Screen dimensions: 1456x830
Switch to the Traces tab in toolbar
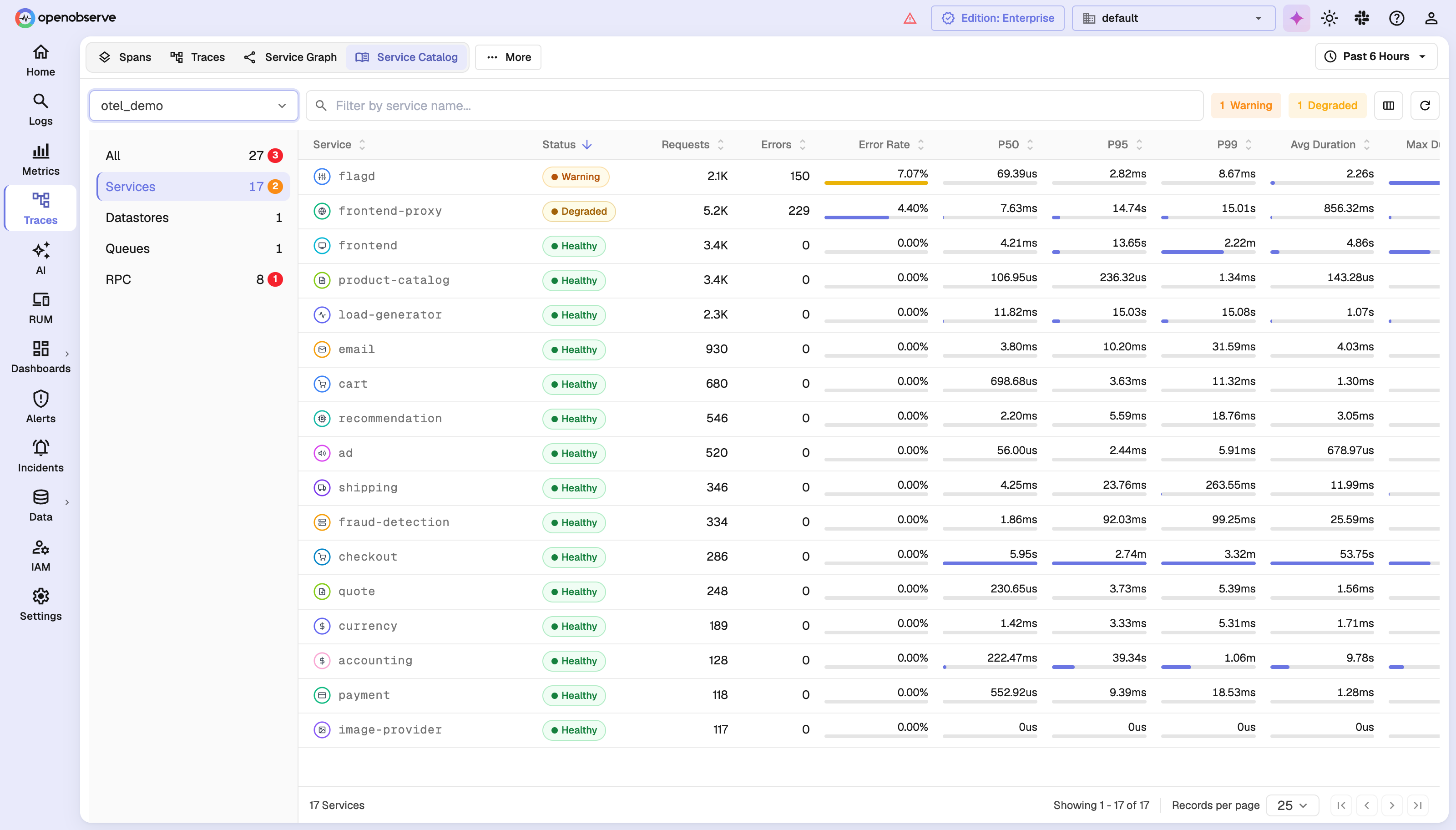(x=198, y=57)
